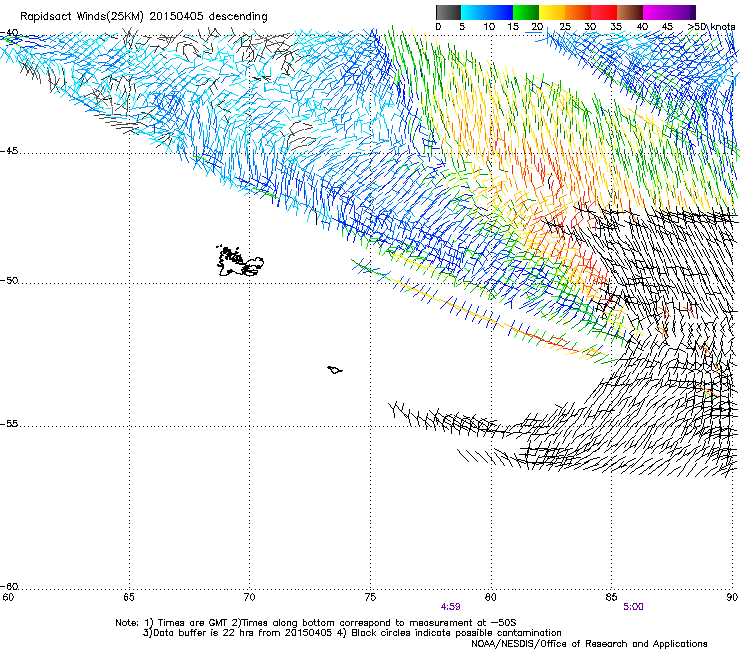Click the note line '3)Data buffer is 22 hrs'

point(352,633)
